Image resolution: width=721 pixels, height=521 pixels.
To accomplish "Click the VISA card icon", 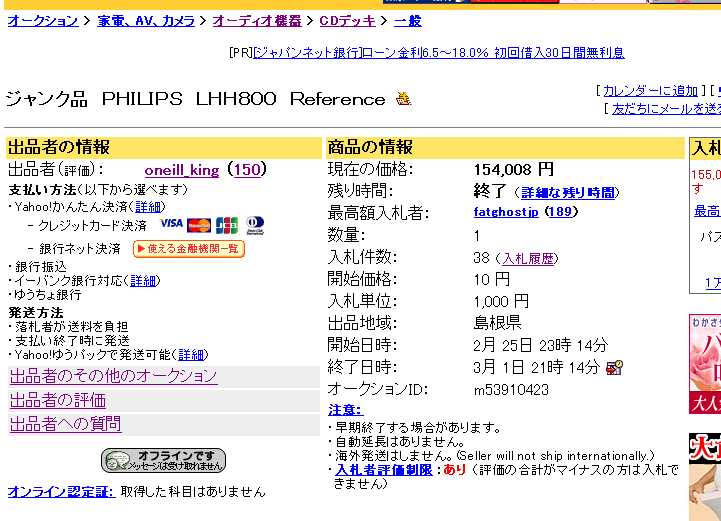I will (x=172, y=223).
